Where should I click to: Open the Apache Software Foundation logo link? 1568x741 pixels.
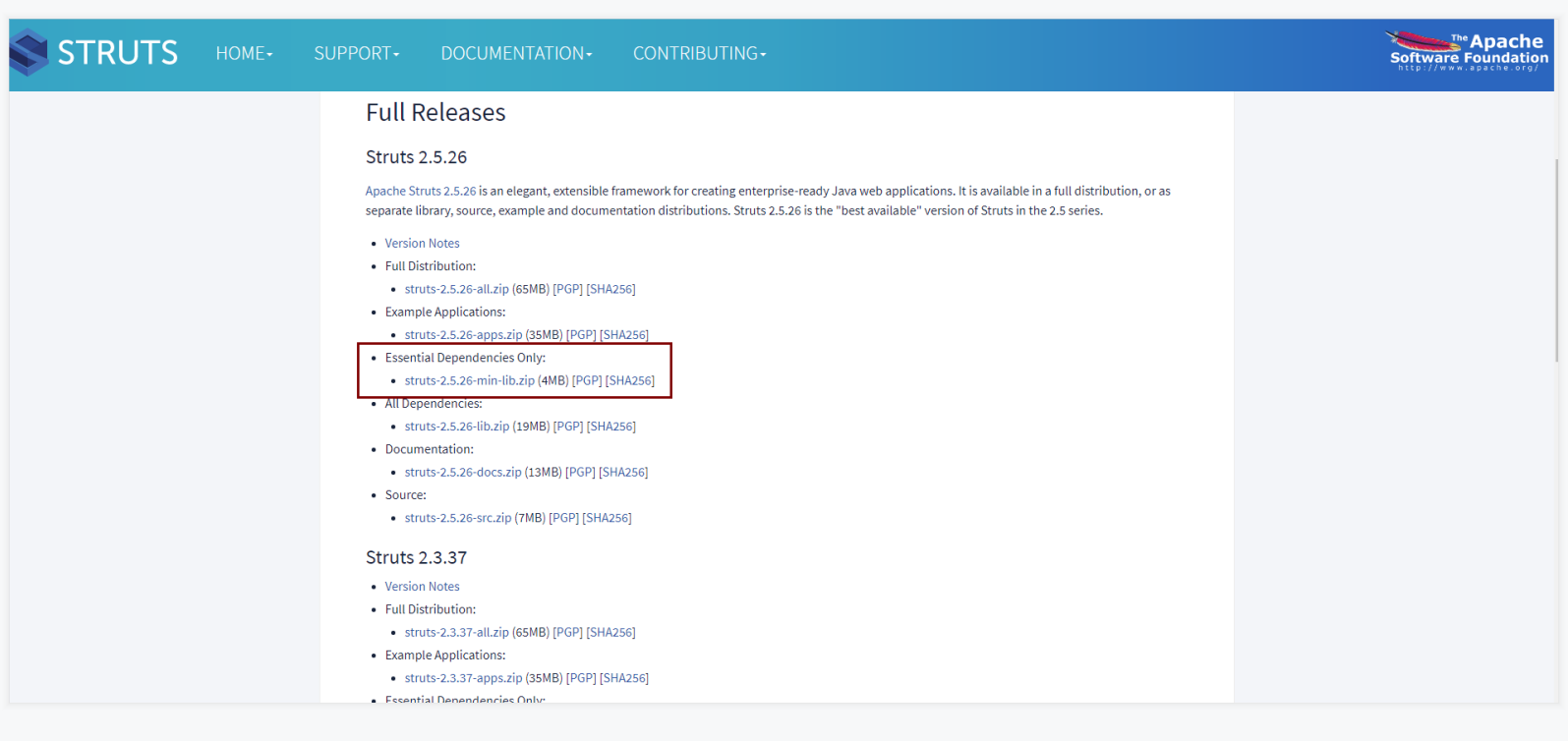click(x=1468, y=51)
